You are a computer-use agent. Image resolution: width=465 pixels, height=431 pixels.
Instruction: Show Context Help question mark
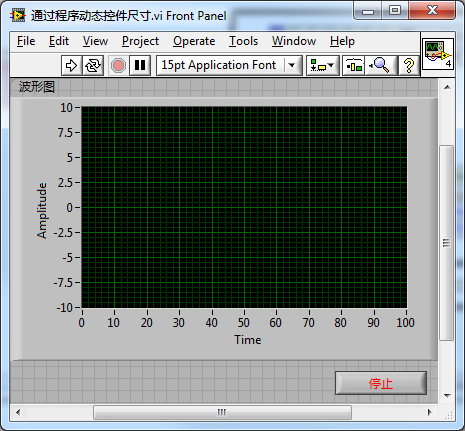[x=409, y=65]
